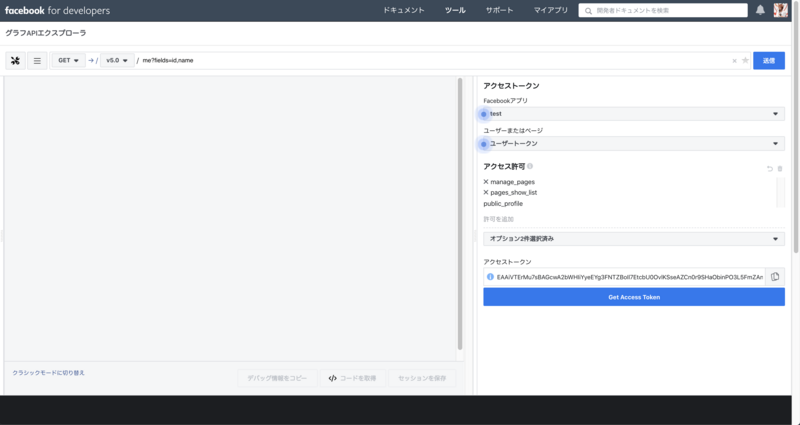Remove the manage_pages permission
The image size is (800, 425).
point(486,182)
